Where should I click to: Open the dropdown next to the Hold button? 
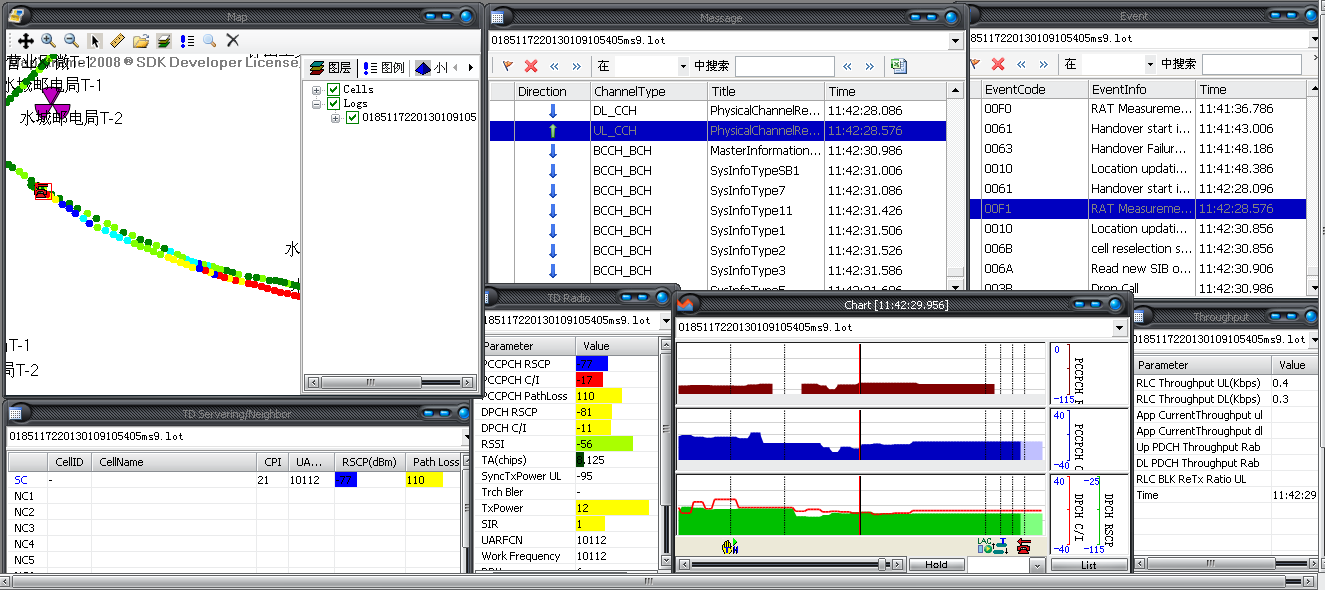[x=1037, y=565]
